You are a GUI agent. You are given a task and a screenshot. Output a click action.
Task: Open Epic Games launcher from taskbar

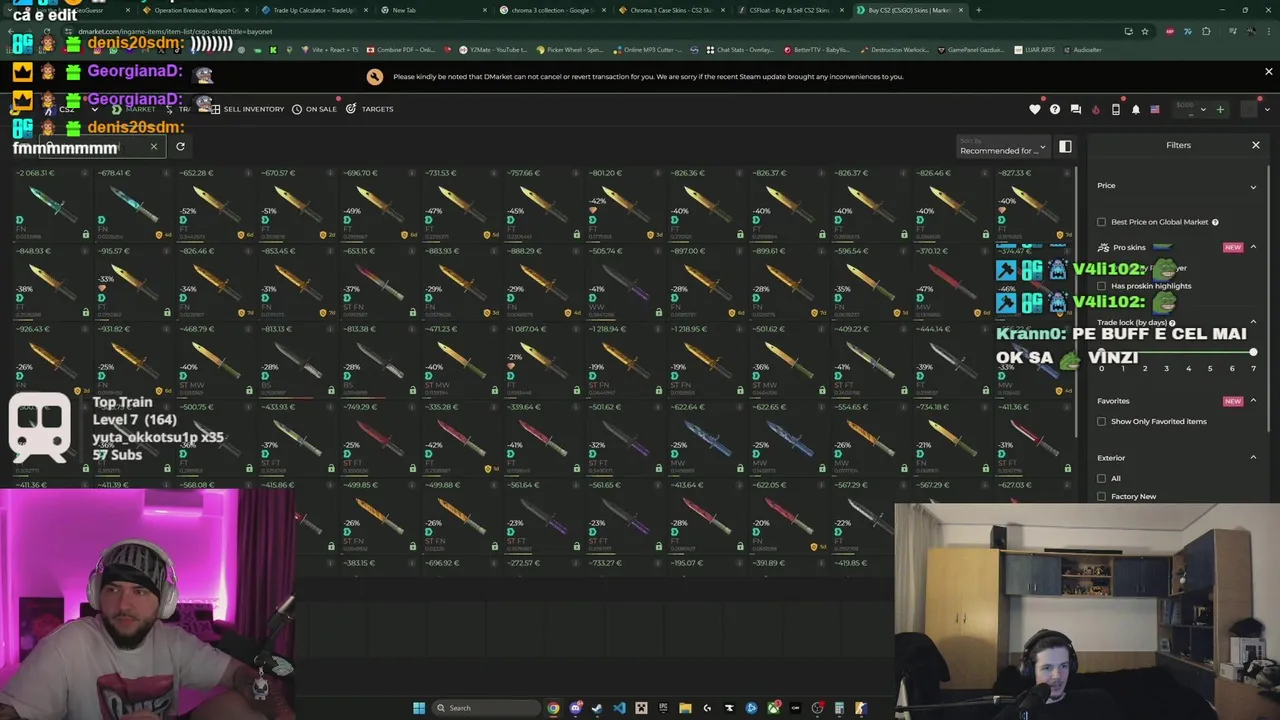coord(663,708)
